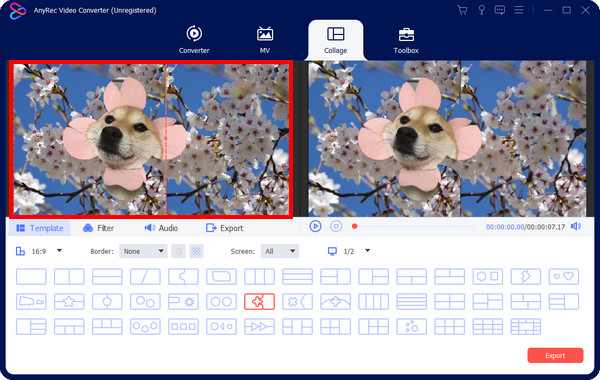
Task: Open the Toolbox section
Action: coord(406,40)
